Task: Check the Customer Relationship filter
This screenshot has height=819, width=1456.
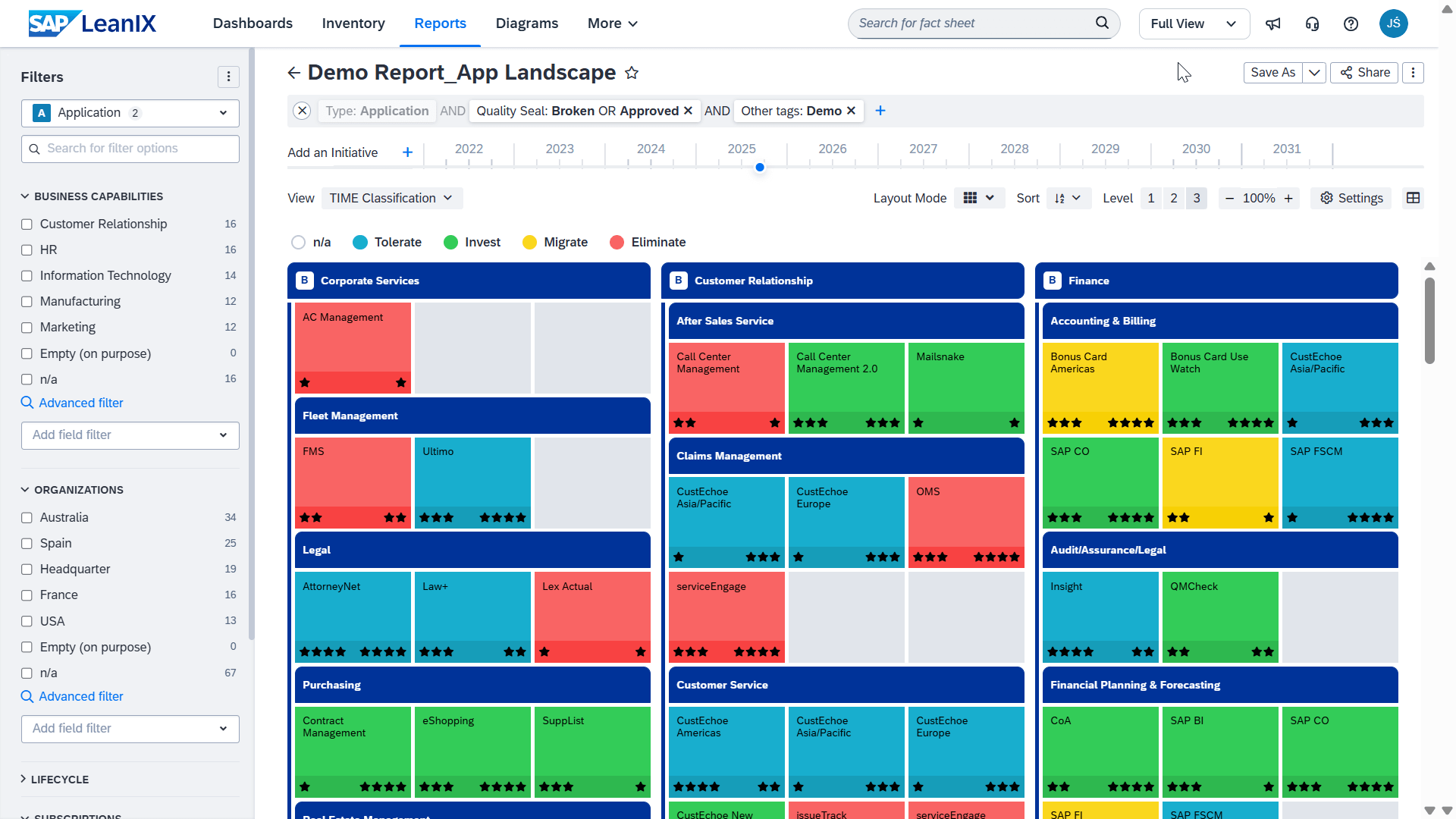Action: (27, 224)
